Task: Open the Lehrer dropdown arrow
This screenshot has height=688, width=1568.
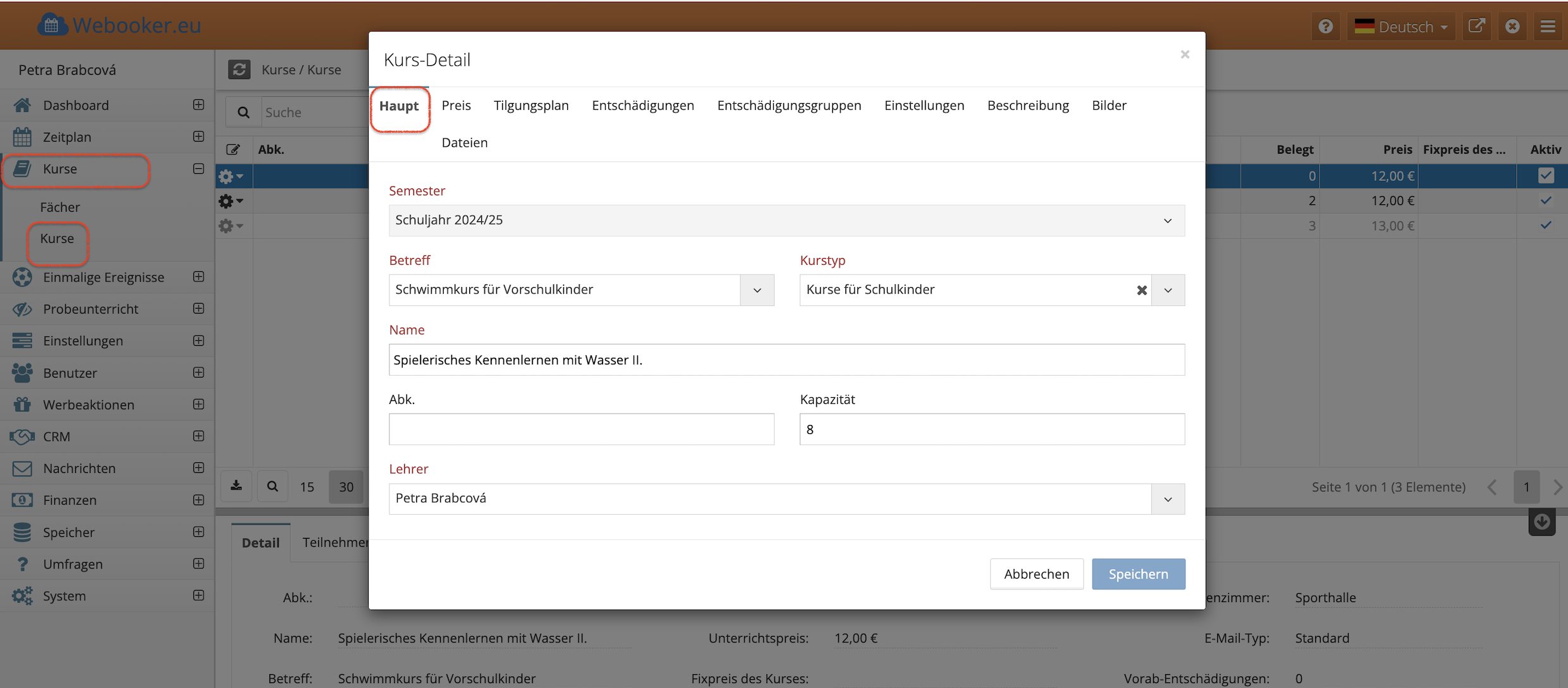Action: (1167, 499)
